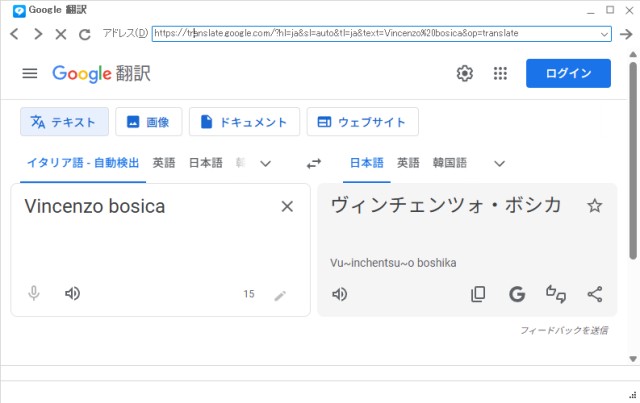The width and height of the screenshot is (640, 403).
Task: Rate this translation with thumbs icon
Action: (556, 294)
